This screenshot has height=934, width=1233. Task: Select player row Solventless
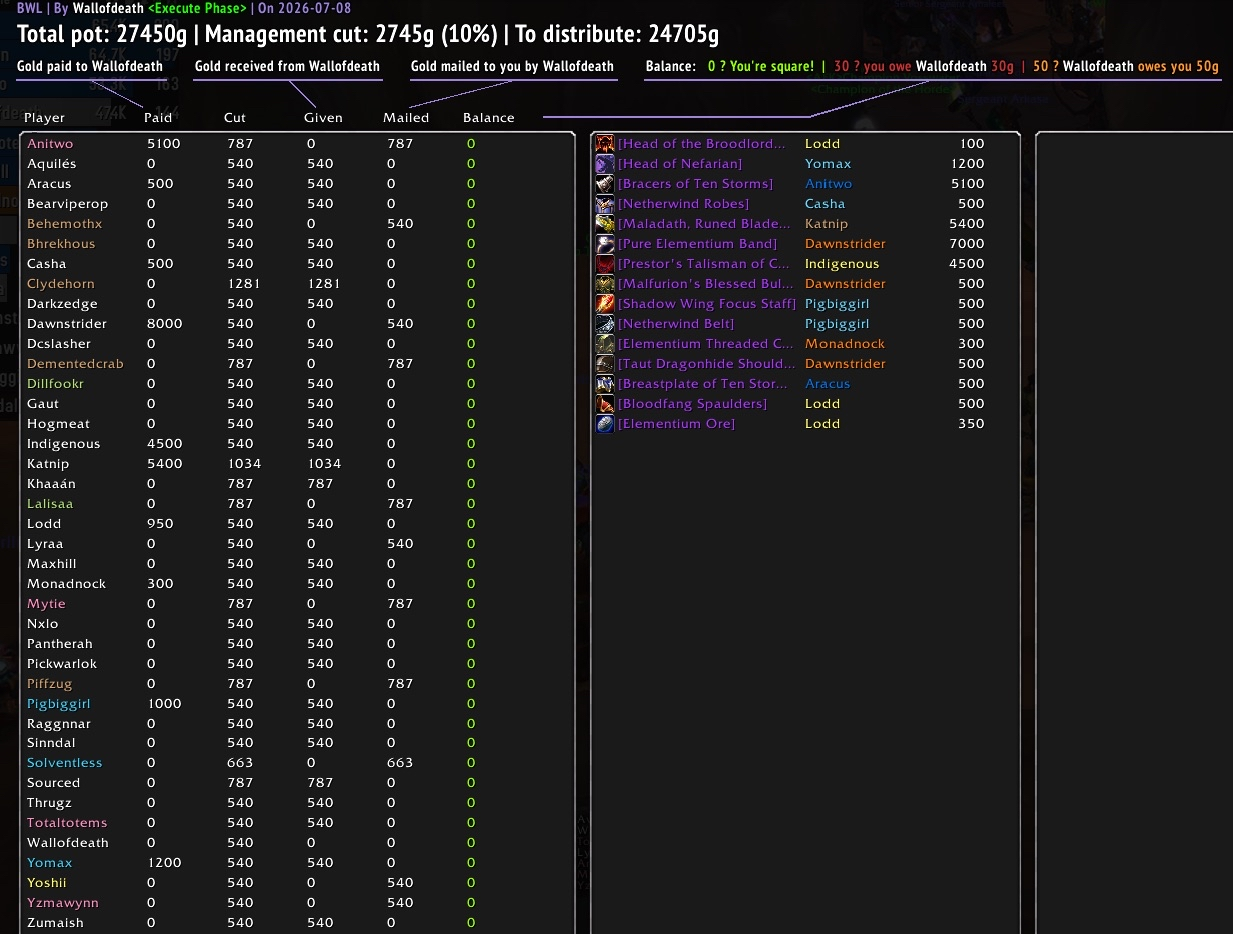coord(297,763)
